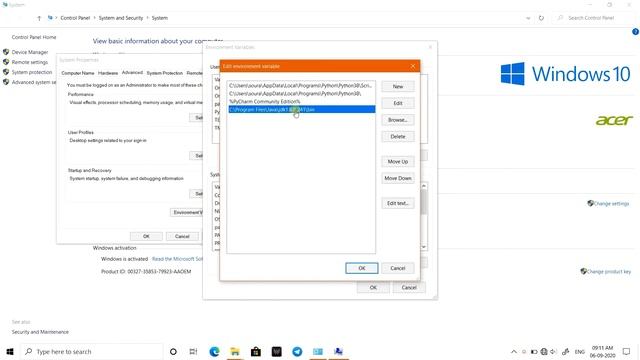
Task: Open network icon in system tray
Action: (544, 351)
